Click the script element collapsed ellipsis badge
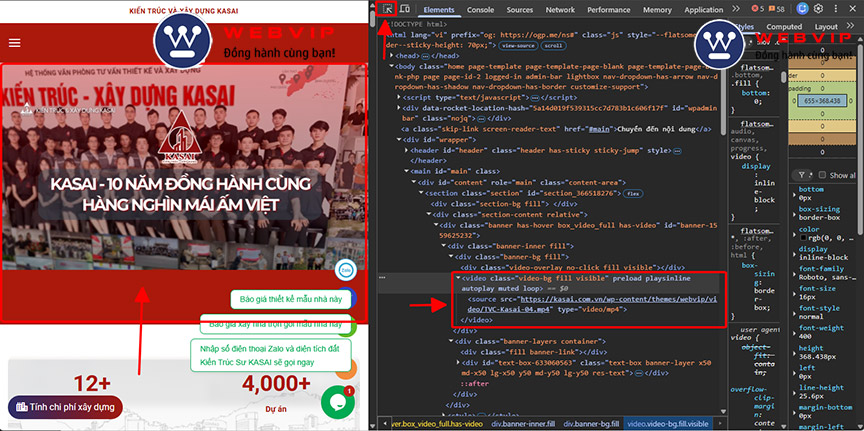This screenshot has height=431, width=864. tap(534, 97)
